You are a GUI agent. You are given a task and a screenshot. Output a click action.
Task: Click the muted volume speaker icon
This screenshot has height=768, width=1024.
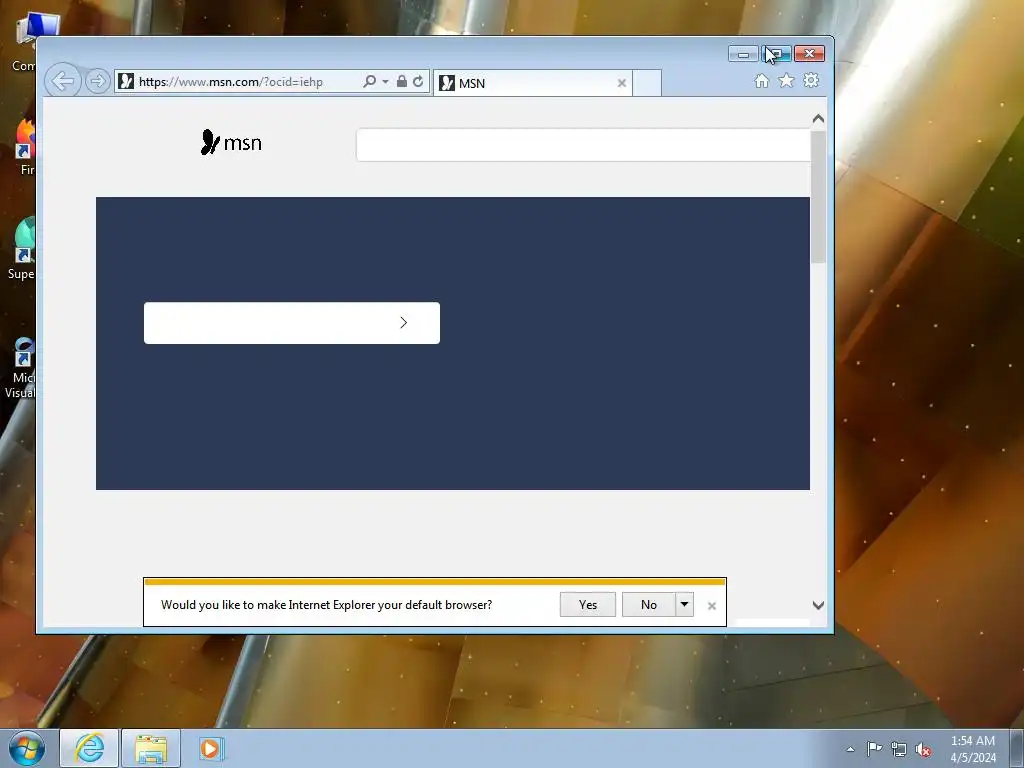[923, 750]
